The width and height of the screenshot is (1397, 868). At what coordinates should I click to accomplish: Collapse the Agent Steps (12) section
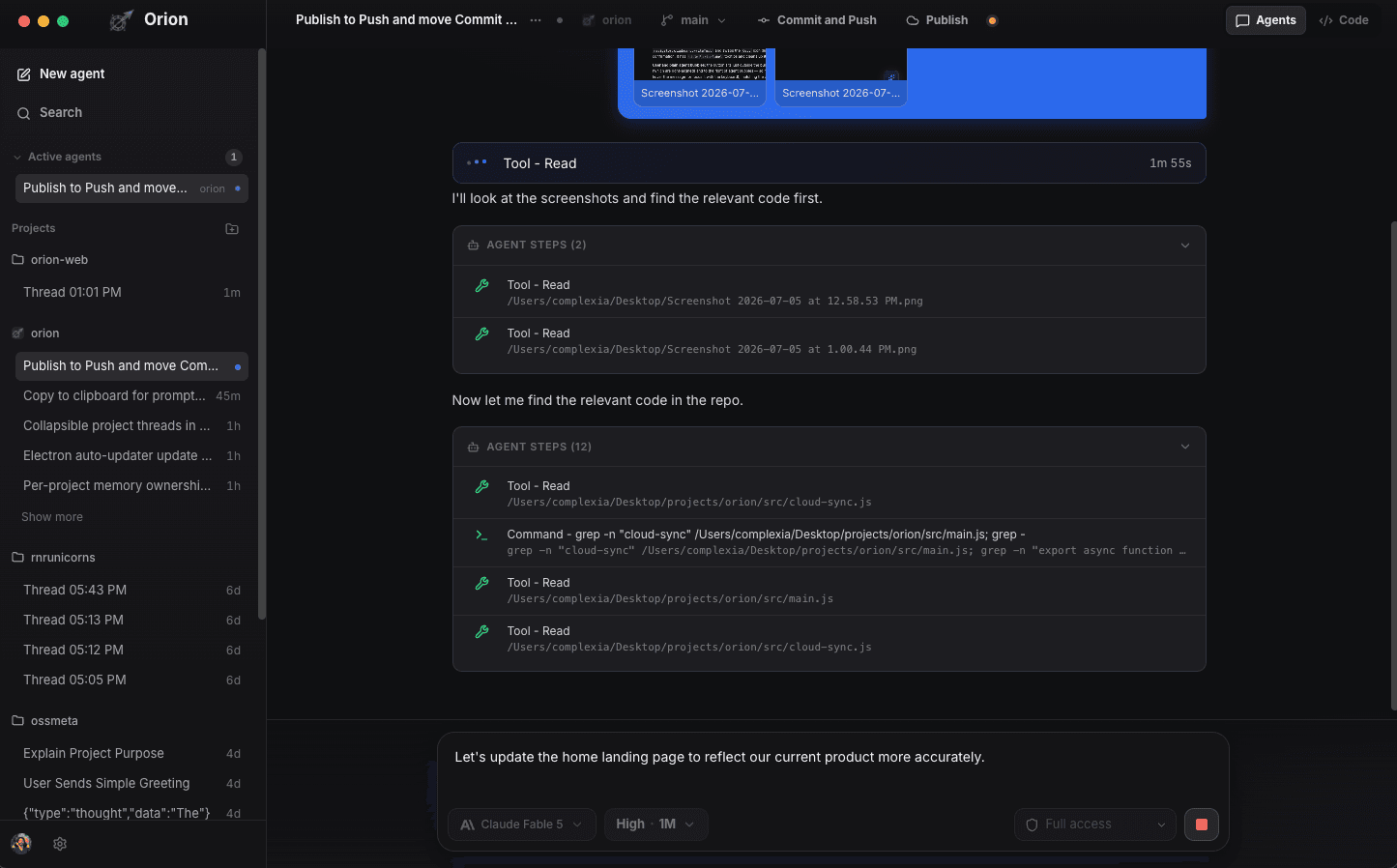coord(1185,448)
